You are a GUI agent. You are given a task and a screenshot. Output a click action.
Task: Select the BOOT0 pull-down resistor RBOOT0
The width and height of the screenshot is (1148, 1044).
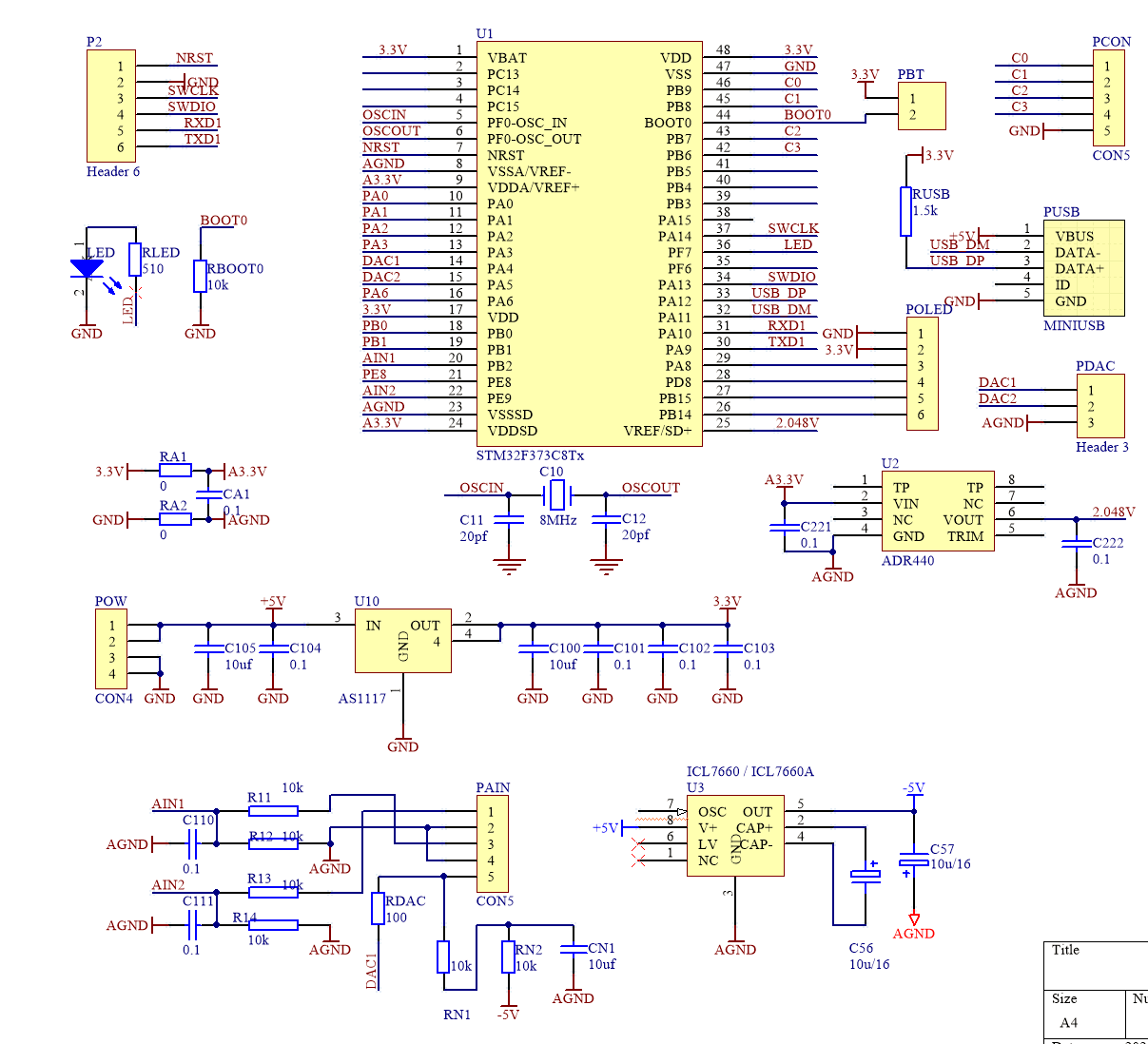pos(200,276)
